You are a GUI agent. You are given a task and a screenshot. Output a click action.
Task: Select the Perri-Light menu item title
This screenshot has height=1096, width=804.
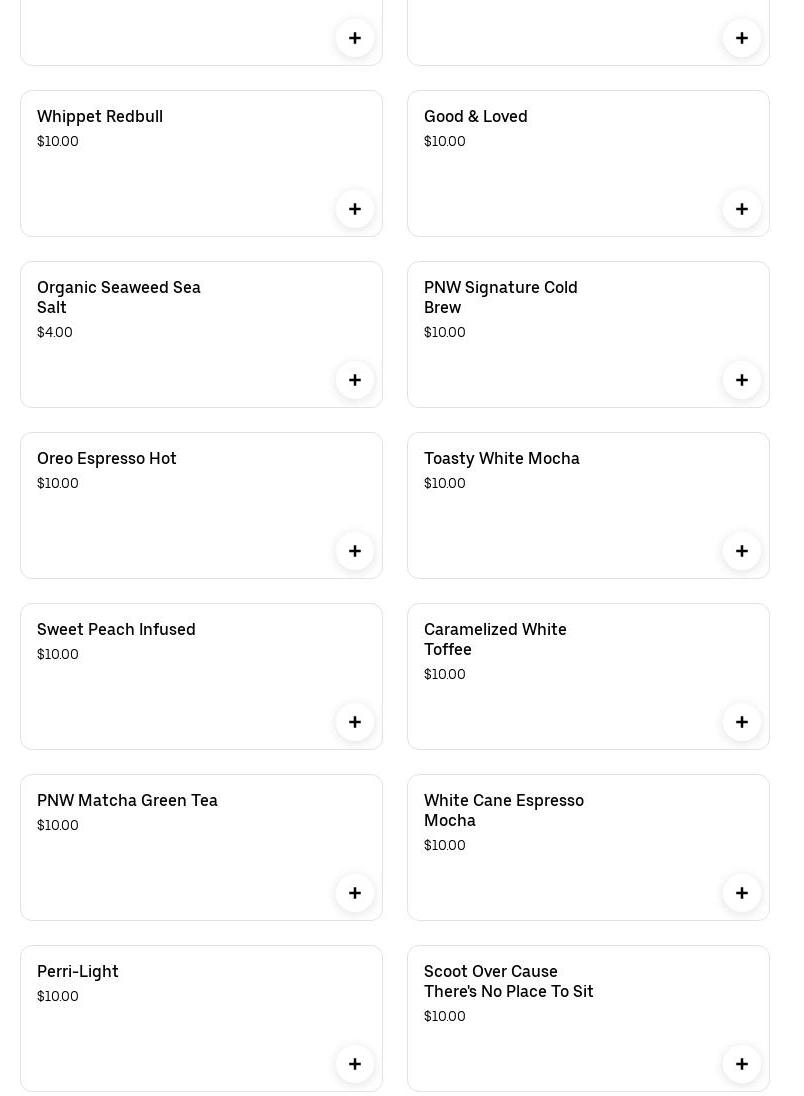click(78, 972)
